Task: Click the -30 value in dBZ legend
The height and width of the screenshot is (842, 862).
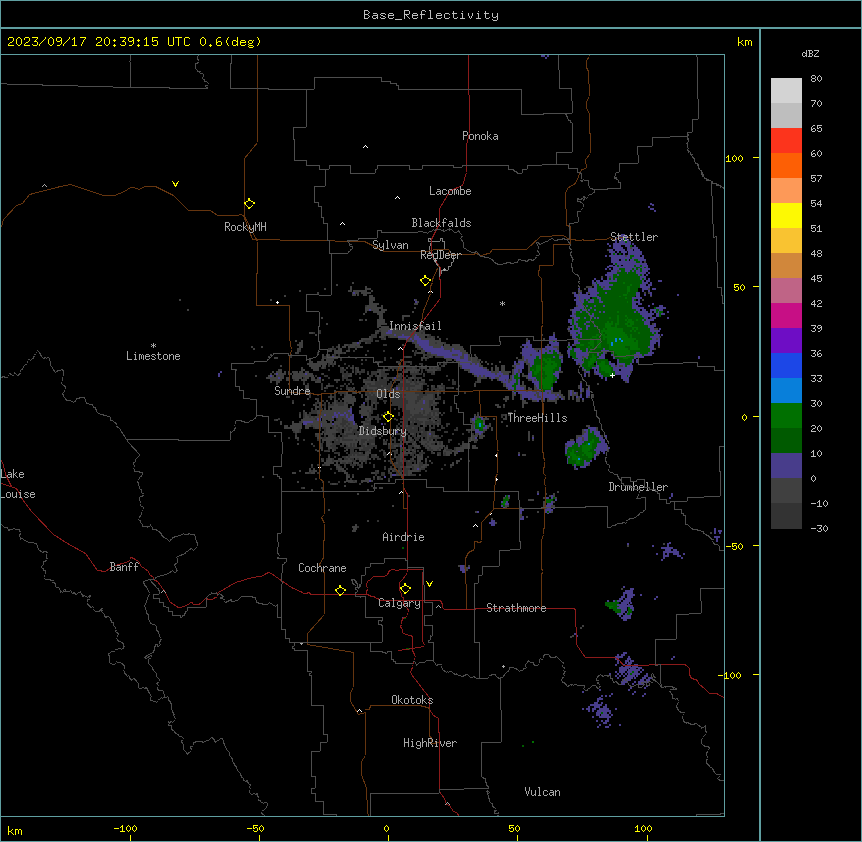Action: 819,529
